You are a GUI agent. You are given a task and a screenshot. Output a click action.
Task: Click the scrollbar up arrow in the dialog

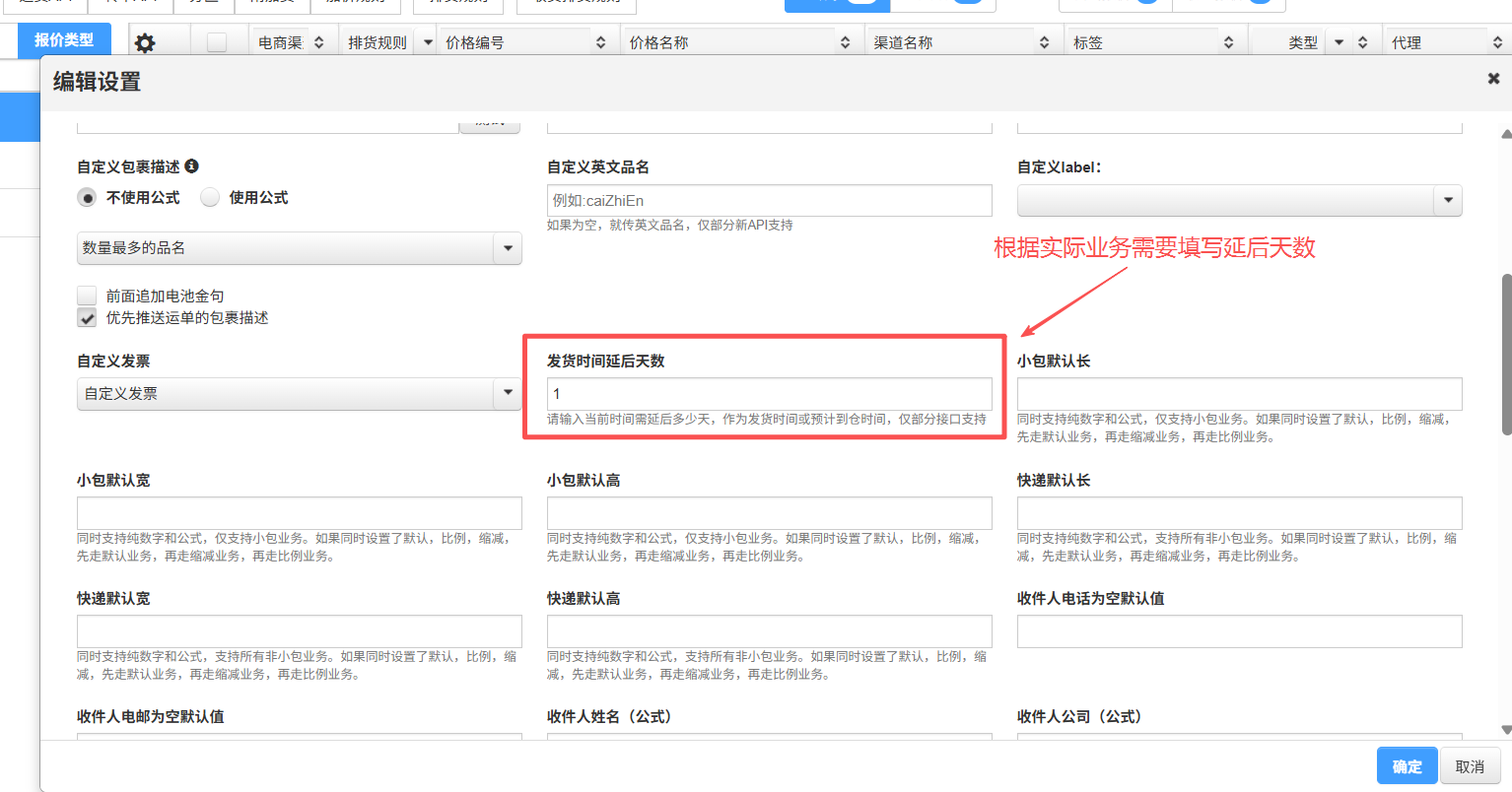1506,134
